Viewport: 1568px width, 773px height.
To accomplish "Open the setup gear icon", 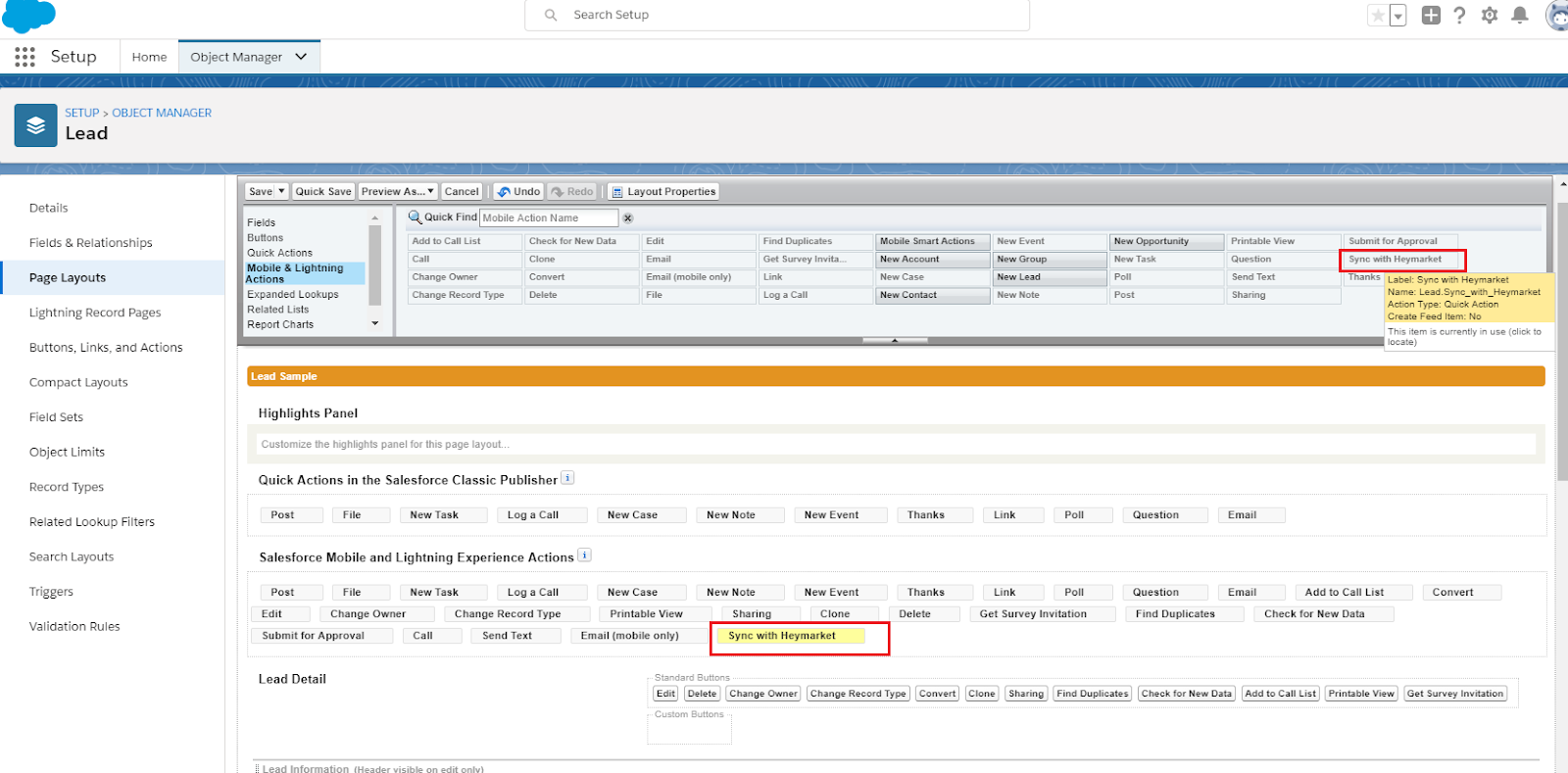I will click(1490, 15).
